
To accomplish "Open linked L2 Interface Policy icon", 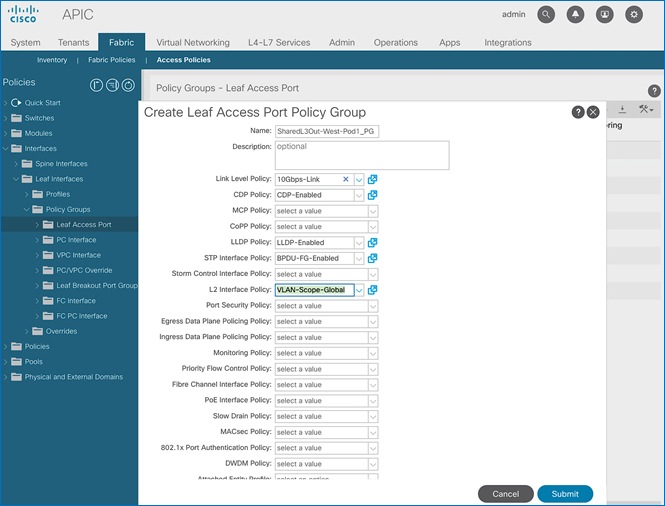I will (x=372, y=290).
